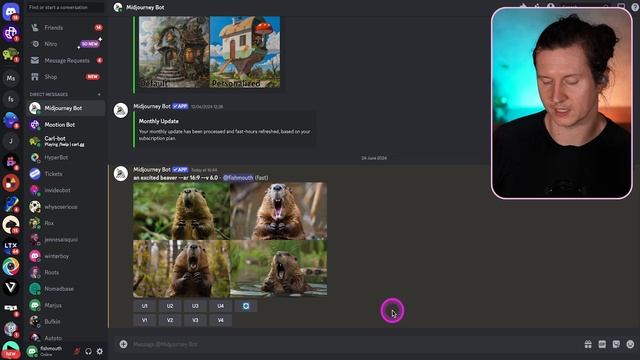Open the emoji picker
Screen dimensions: 640x360
point(630,344)
